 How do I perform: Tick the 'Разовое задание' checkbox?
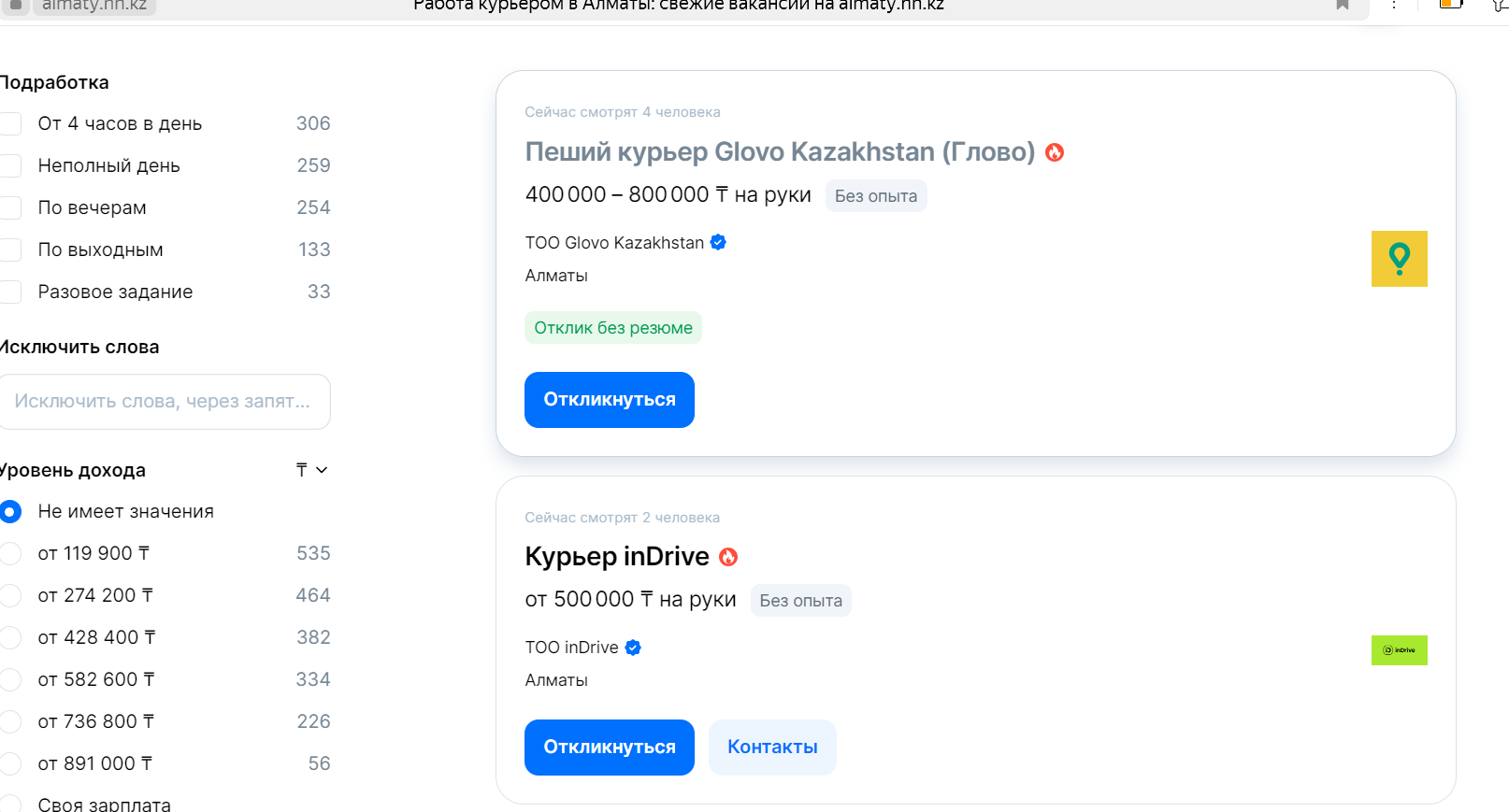(10, 292)
